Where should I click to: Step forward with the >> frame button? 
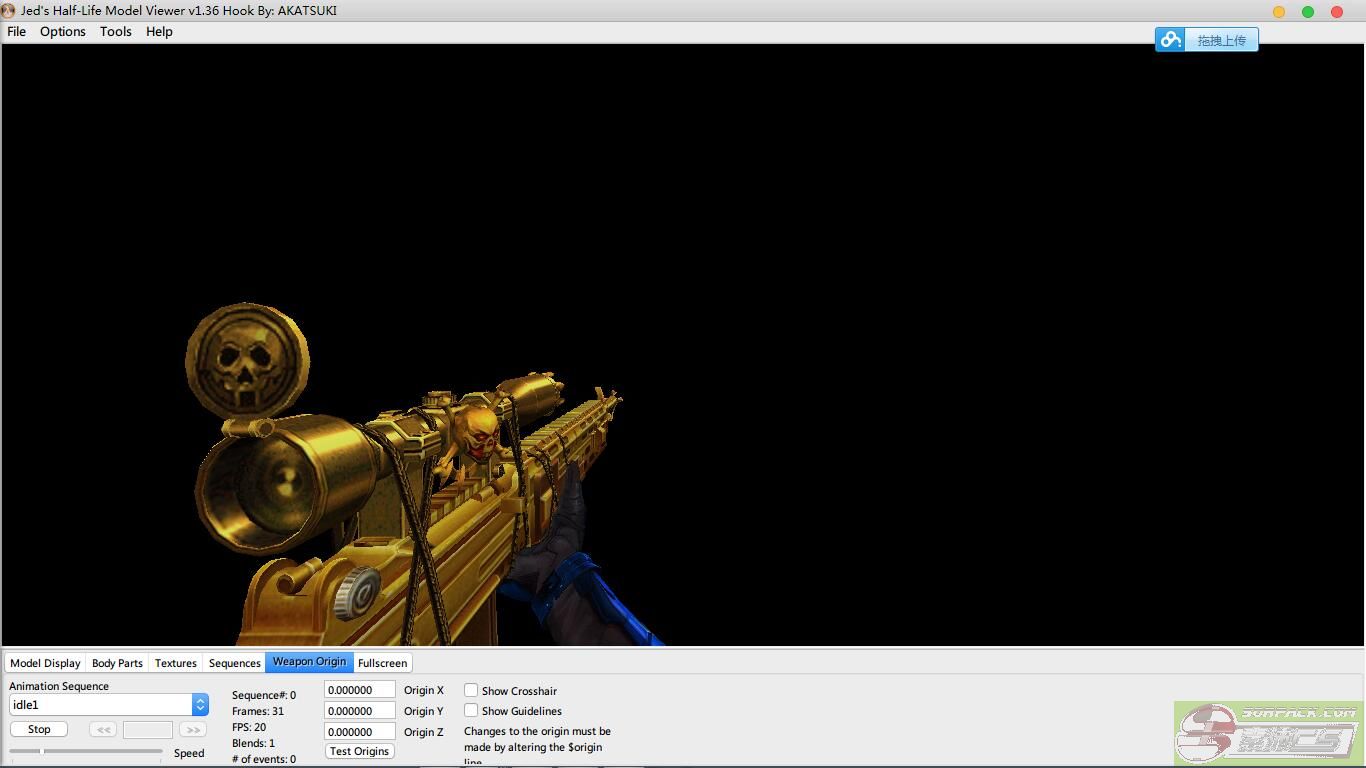point(192,730)
